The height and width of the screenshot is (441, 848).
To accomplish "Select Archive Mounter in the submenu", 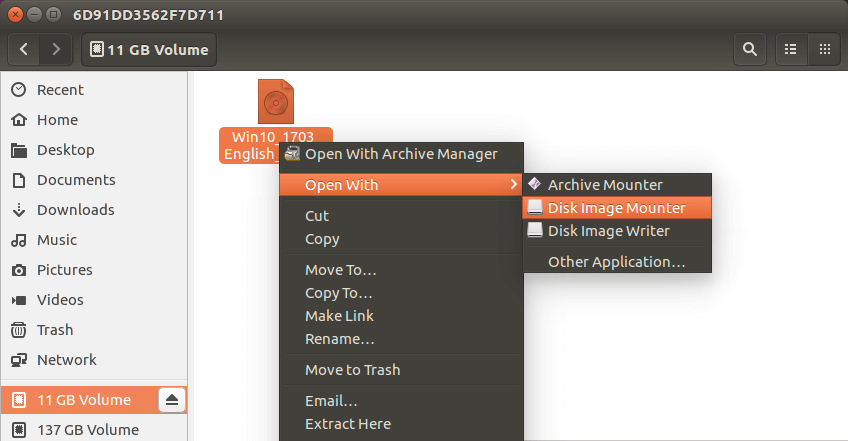I will pos(604,185).
